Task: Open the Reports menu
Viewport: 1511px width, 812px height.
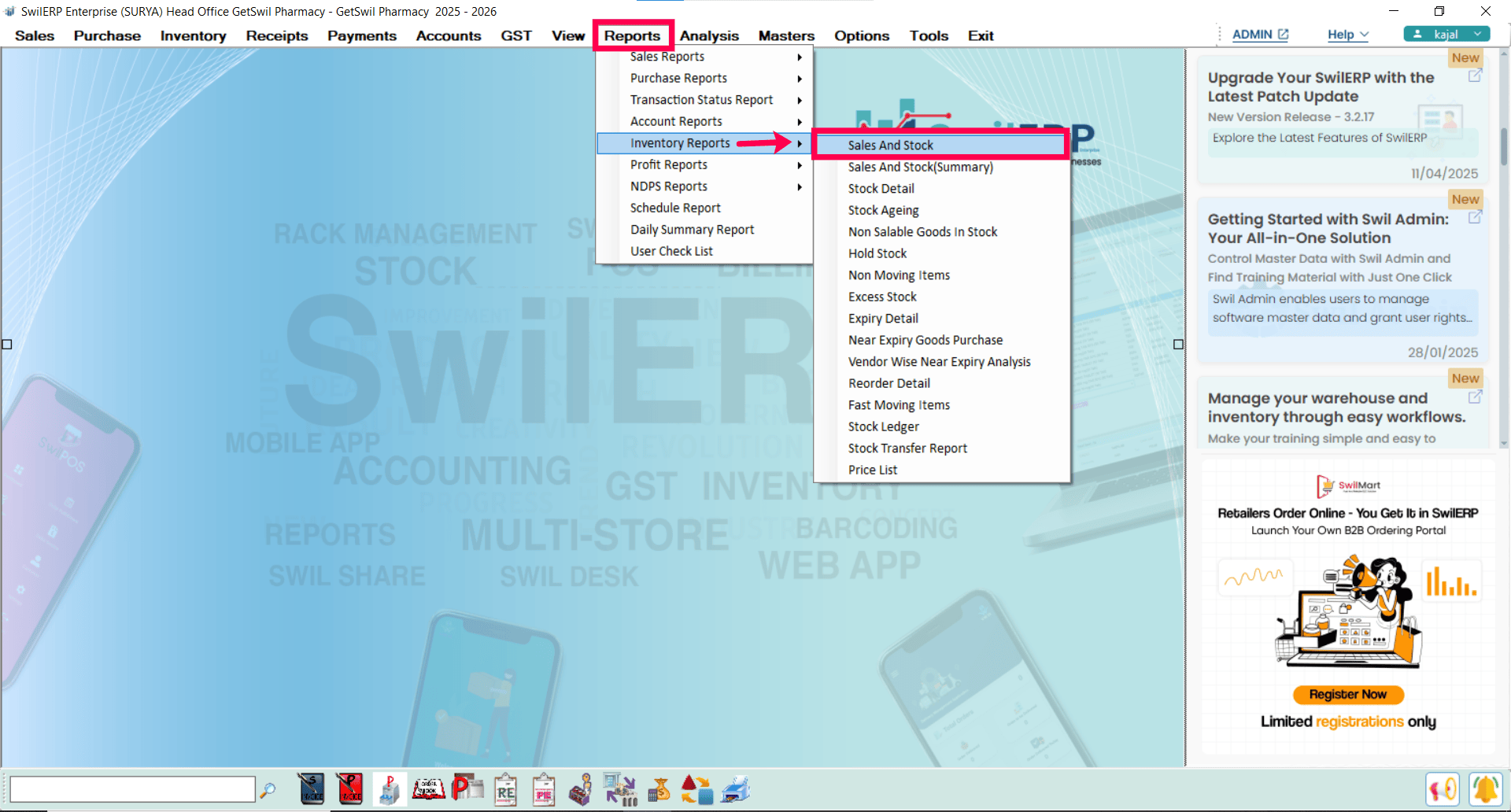Action: coord(632,35)
